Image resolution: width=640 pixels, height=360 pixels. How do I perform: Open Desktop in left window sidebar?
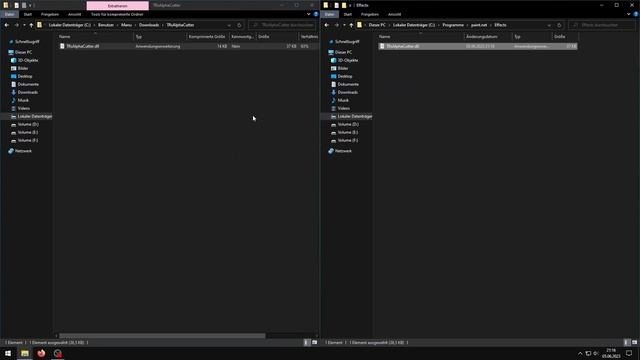pos(24,76)
